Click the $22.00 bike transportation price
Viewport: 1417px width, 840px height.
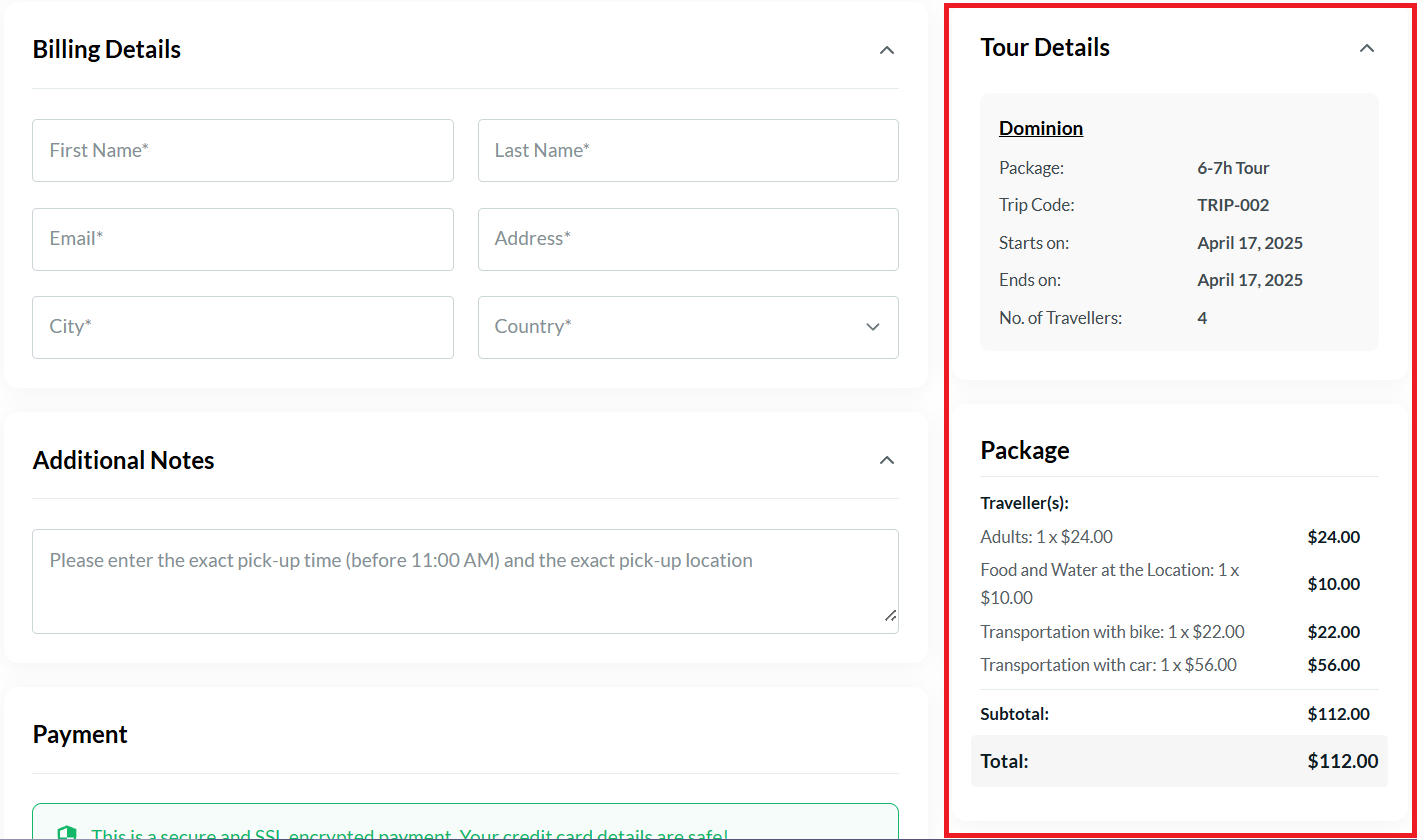pos(1333,632)
